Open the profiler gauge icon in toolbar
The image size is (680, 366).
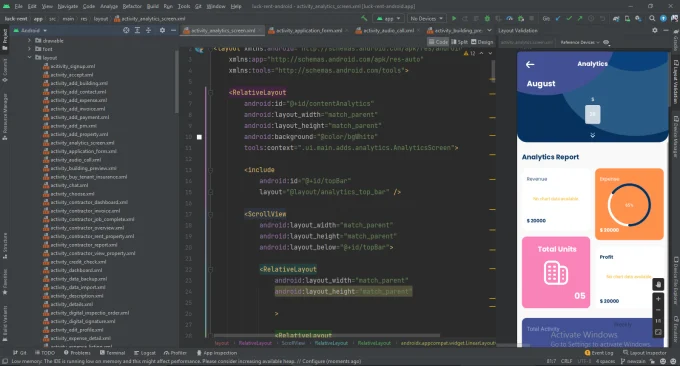pos(510,19)
